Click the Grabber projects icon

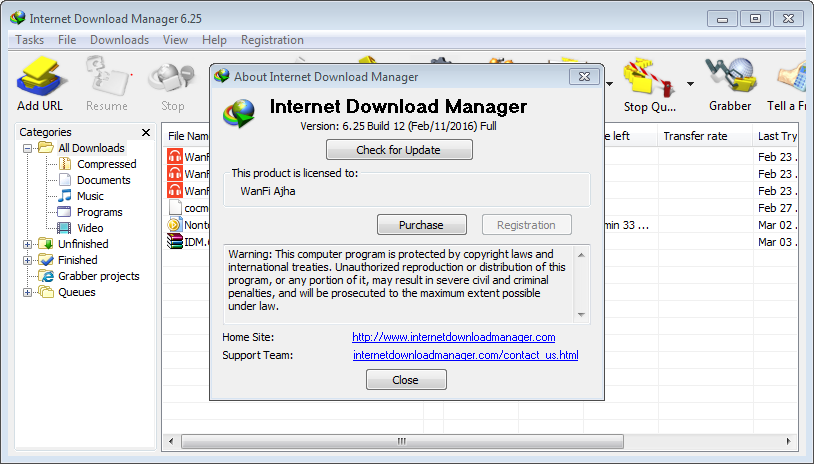tap(47, 276)
